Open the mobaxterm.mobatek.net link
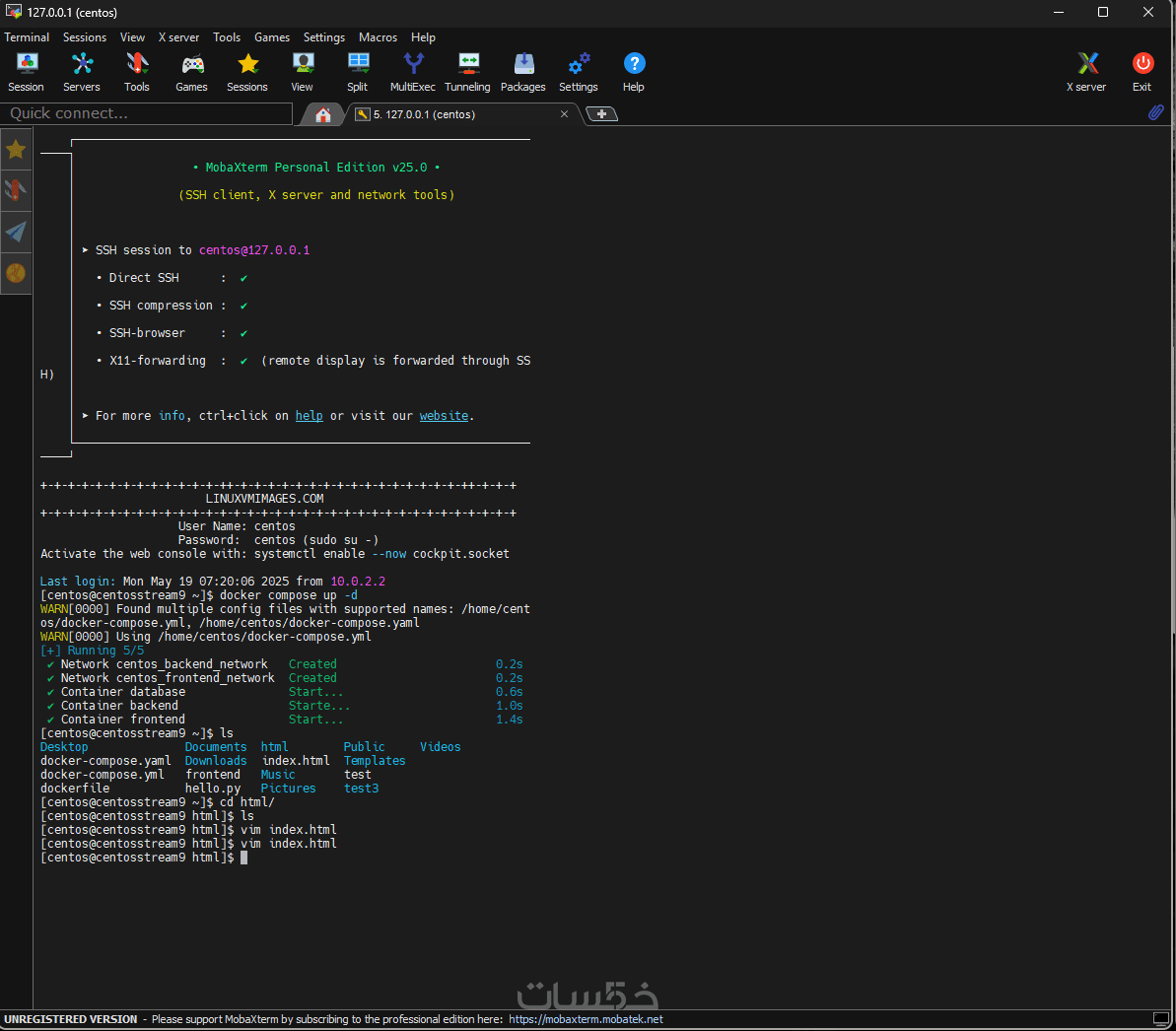Image resolution: width=1176 pixels, height=1031 pixels. 586,1019
